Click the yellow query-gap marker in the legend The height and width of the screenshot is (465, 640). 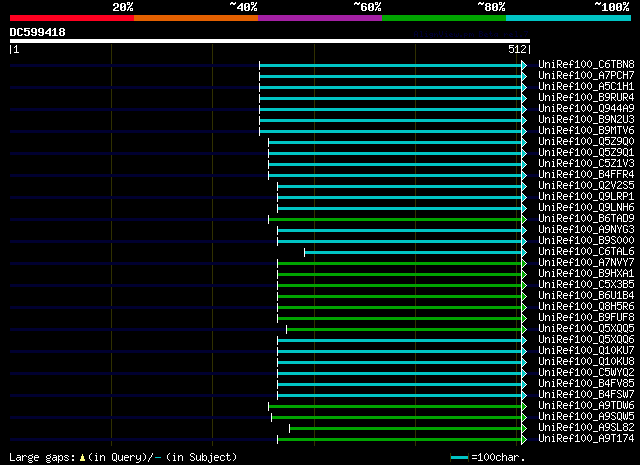tap(82, 458)
